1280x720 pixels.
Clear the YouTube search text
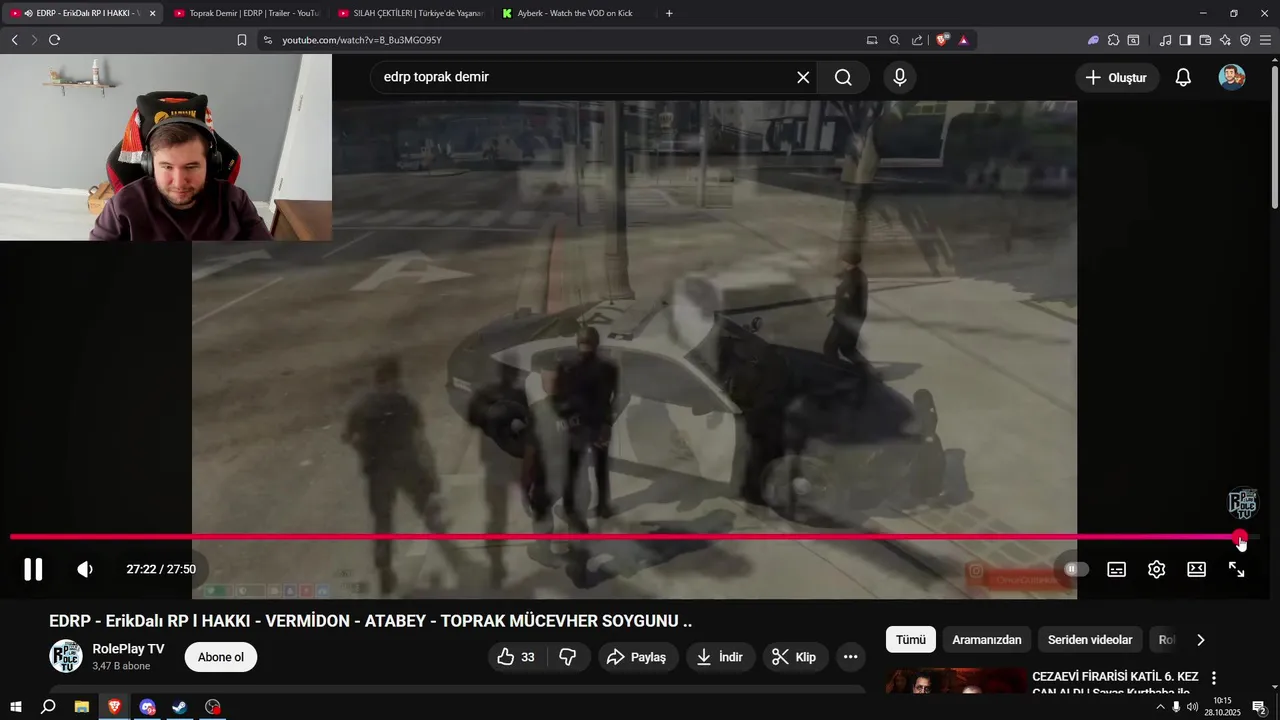[x=803, y=77]
